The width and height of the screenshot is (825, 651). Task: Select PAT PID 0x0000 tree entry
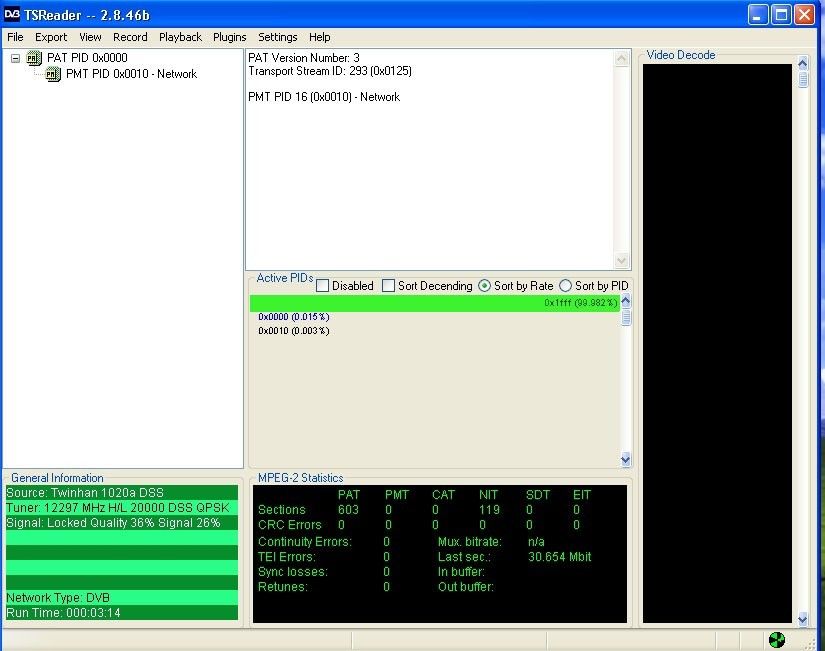coord(87,58)
